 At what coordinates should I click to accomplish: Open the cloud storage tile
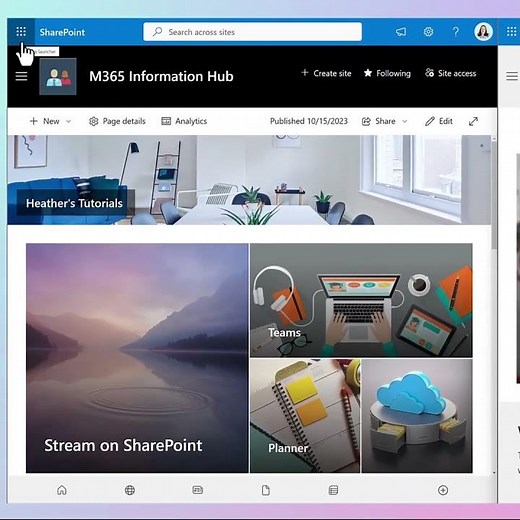417,416
